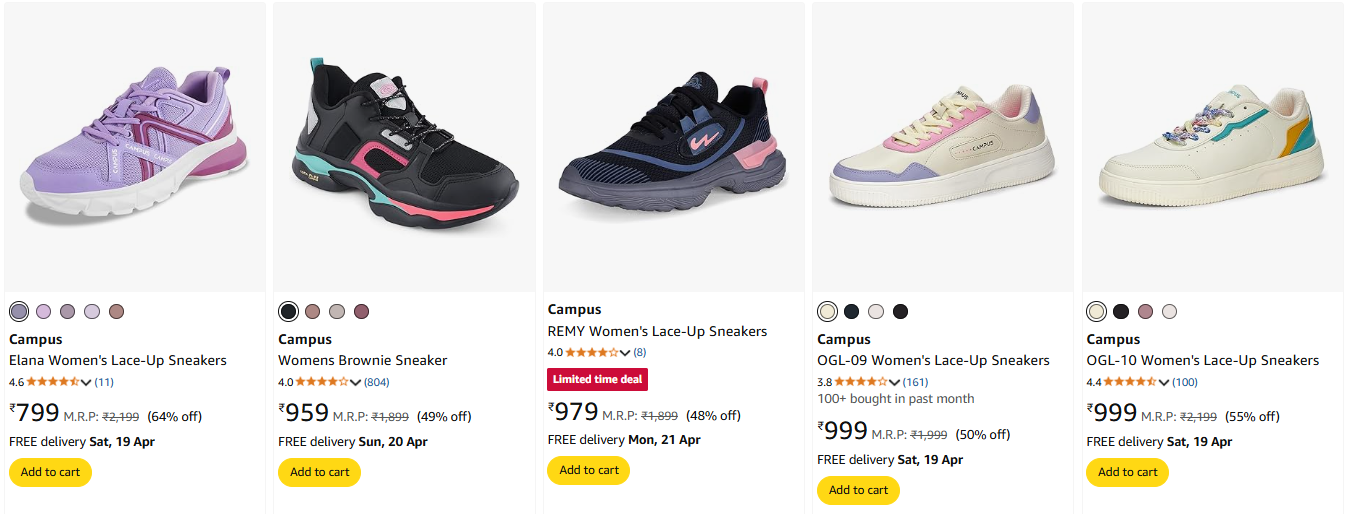Image resolution: width=1345 pixels, height=514 pixels.
Task: Choose the black swatch for OGL-10 sneakers
Action: [1120, 312]
